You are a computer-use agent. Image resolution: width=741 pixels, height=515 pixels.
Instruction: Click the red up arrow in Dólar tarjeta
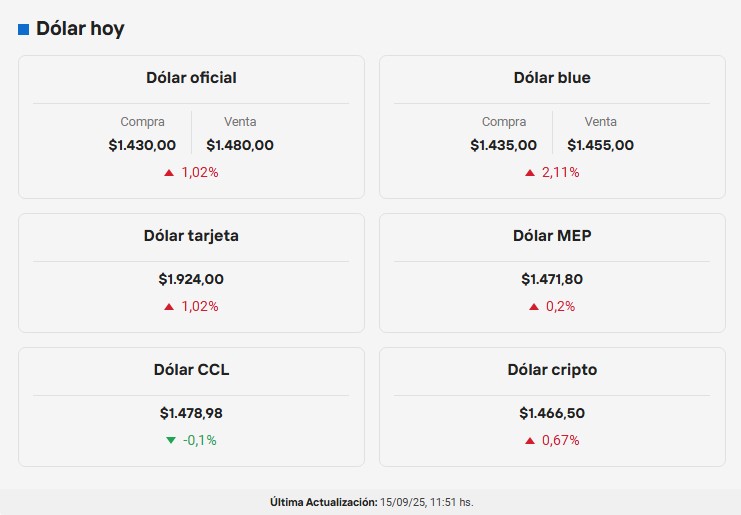(x=169, y=307)
